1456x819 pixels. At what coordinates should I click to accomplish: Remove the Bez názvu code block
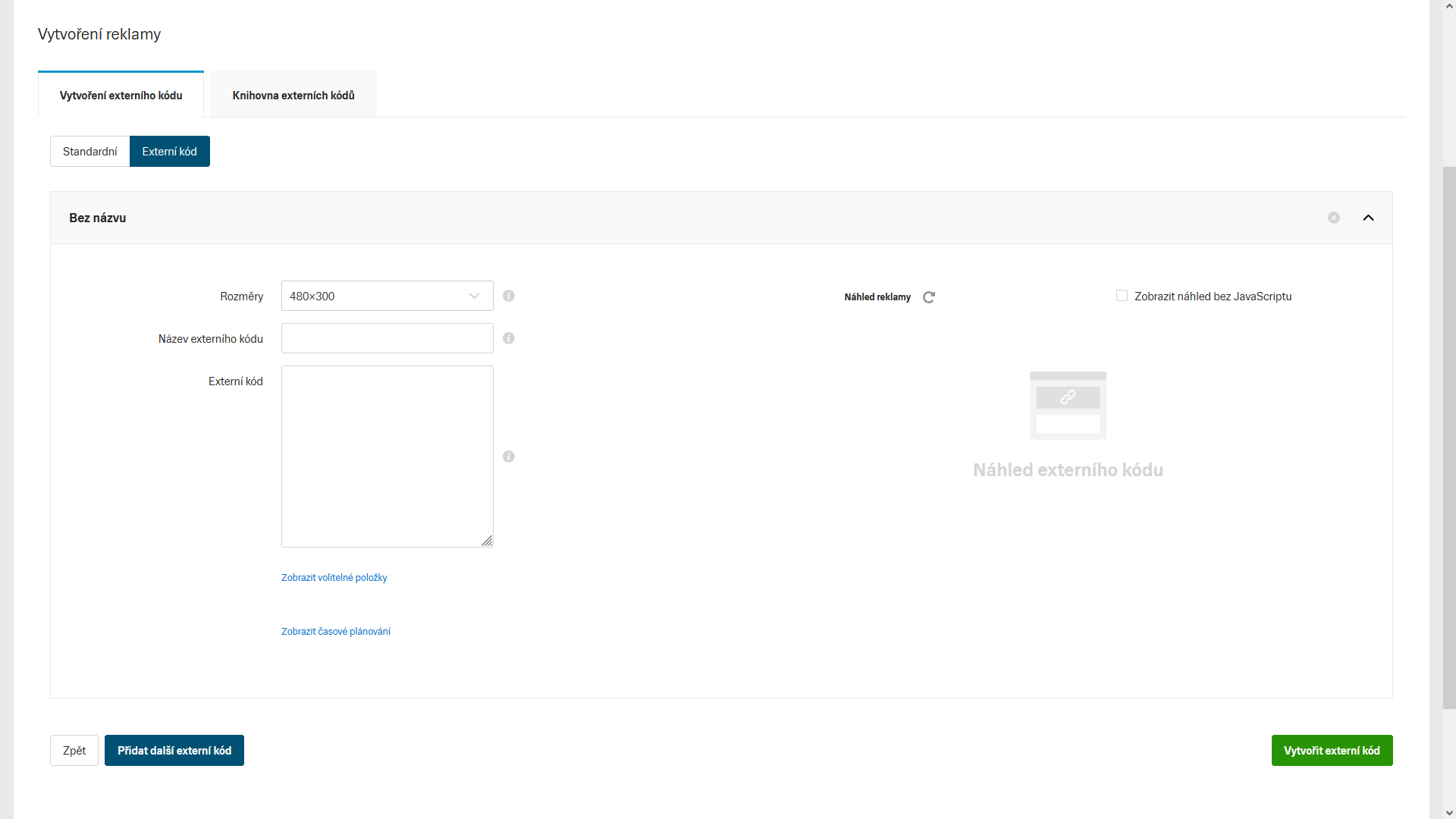[1334, 218]
